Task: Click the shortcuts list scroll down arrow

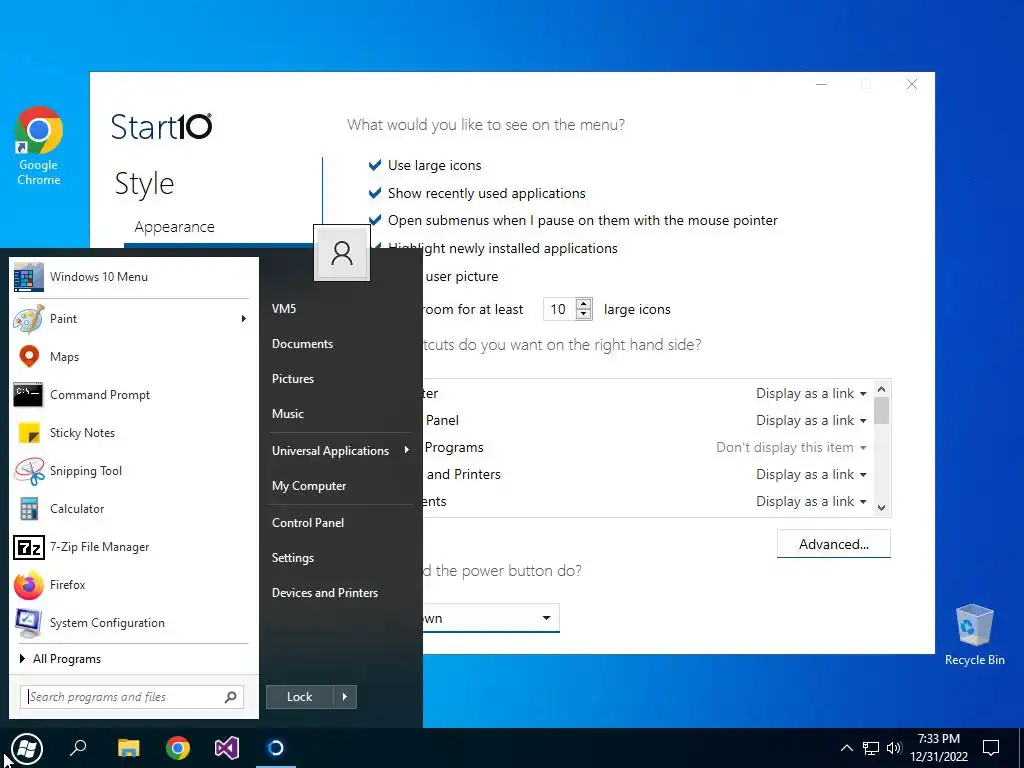Action: [x=881, y=507]
